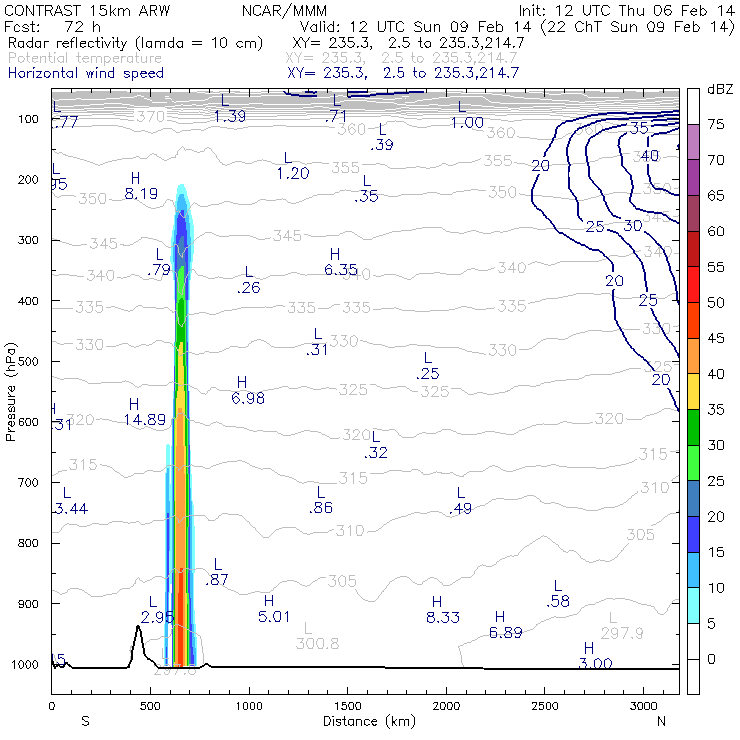Click the "CONTRAST 15km ARW" title text

(87, 10)
